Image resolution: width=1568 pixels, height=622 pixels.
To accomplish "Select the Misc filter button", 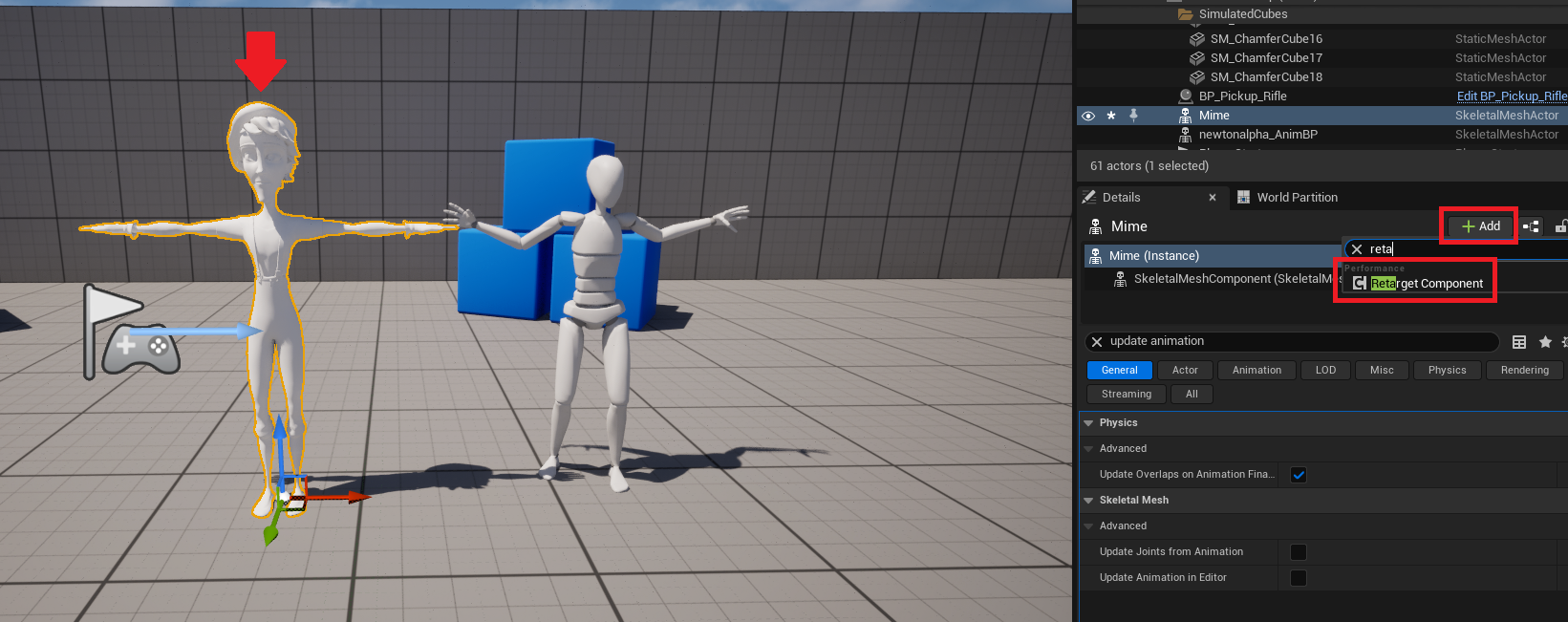I will (x=1382, y=371).
